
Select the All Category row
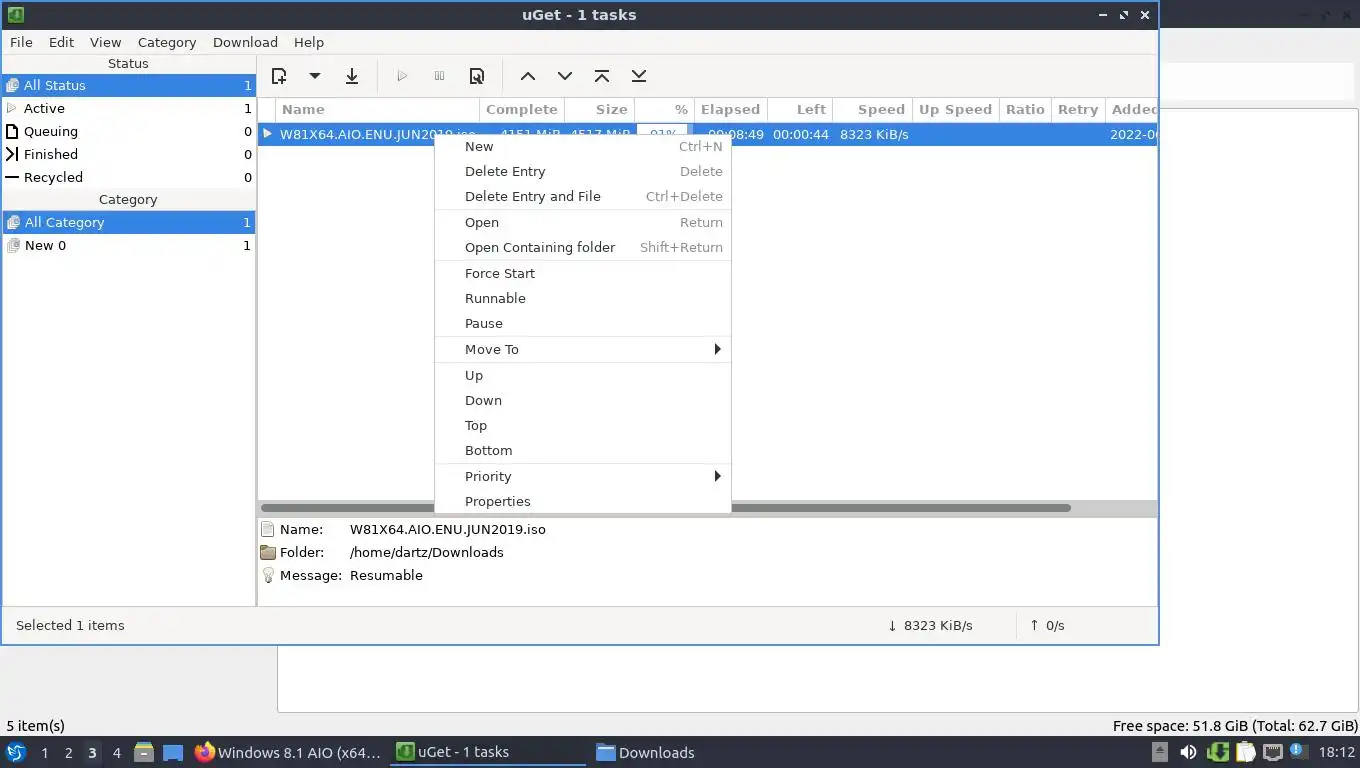pos(128,222)
